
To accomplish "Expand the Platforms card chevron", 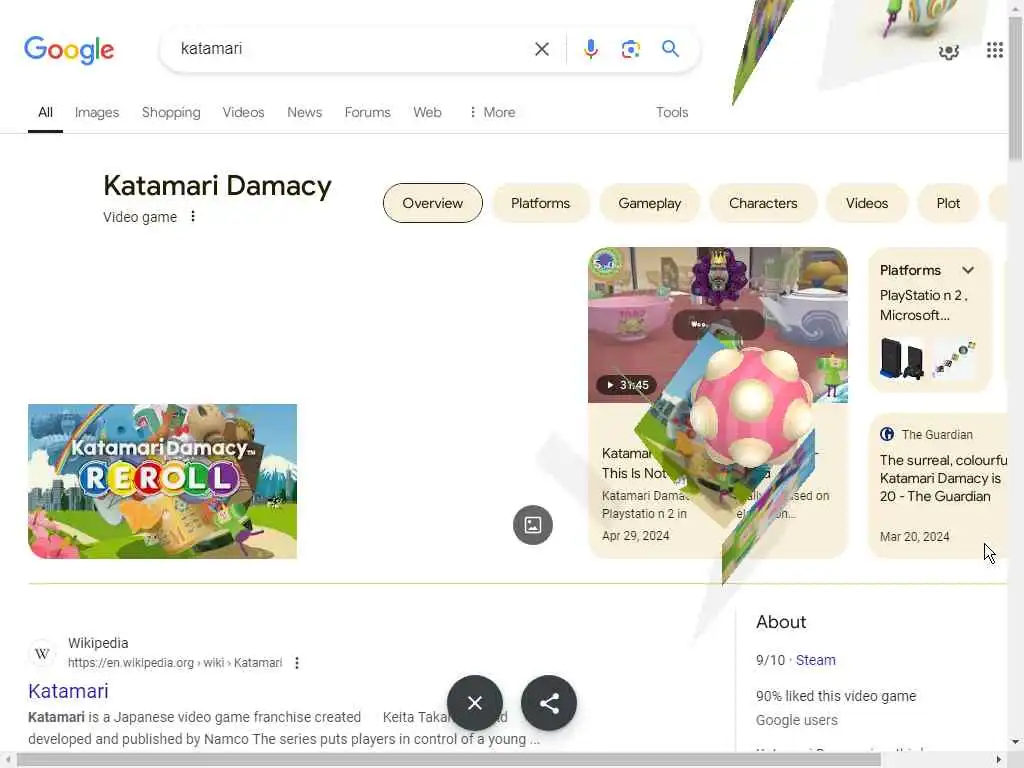I will pyautogui.click(x=968, y=270).
